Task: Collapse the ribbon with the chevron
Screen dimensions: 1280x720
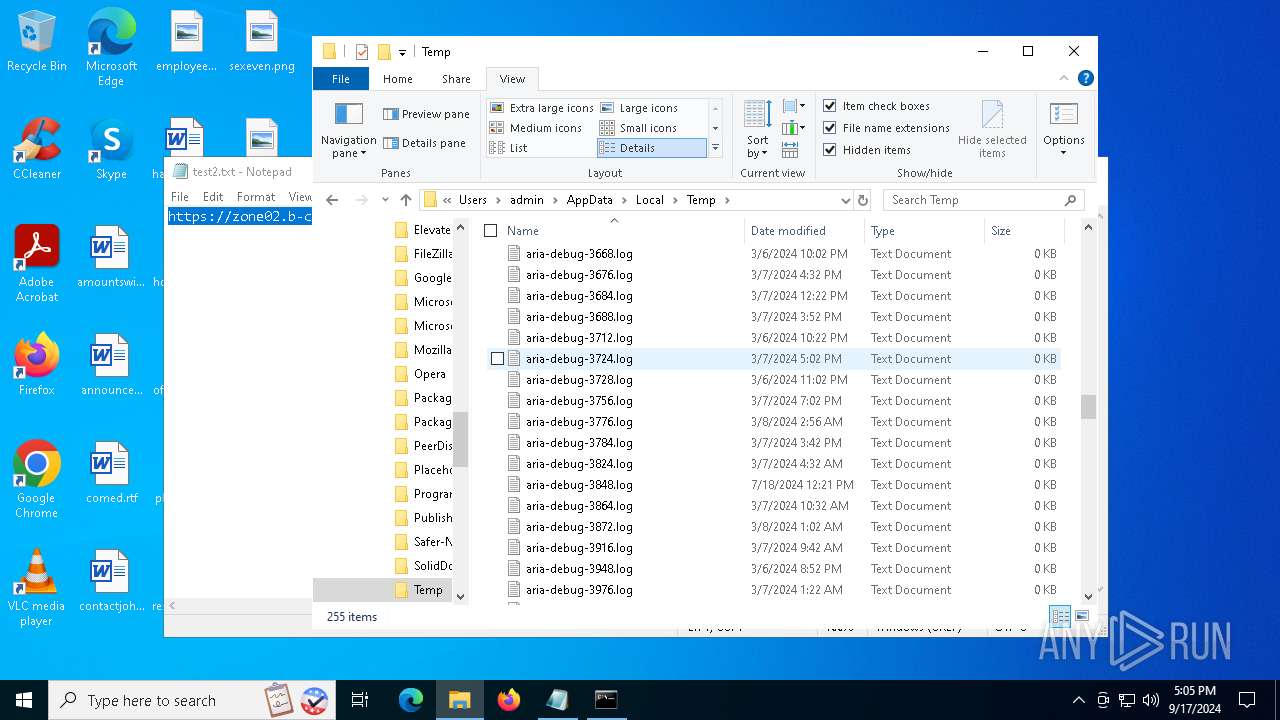Action: coord(1064,78)
